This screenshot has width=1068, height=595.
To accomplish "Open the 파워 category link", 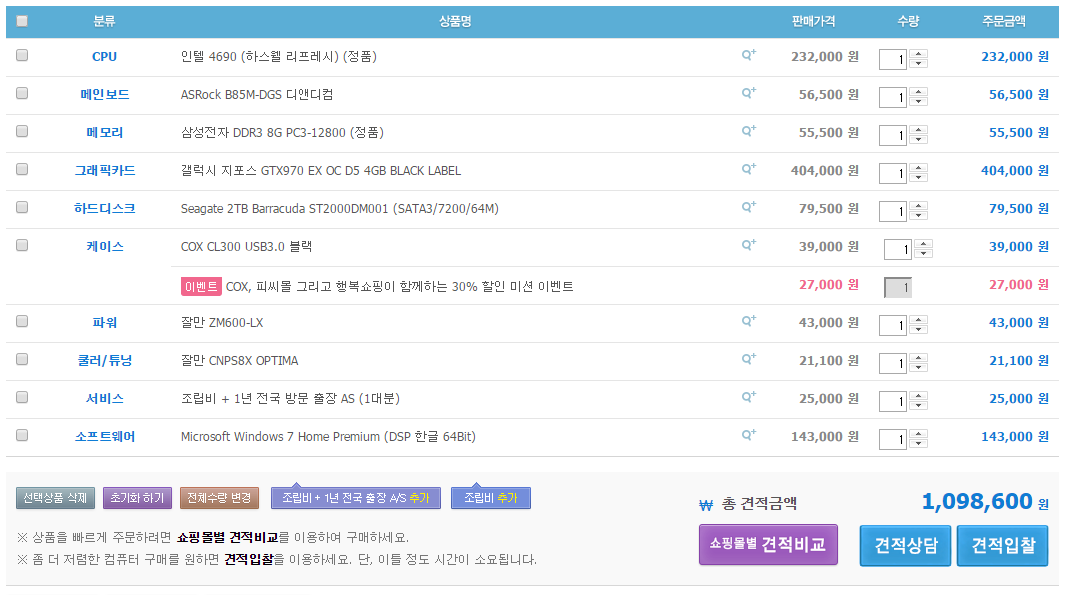I will (104, 323).
